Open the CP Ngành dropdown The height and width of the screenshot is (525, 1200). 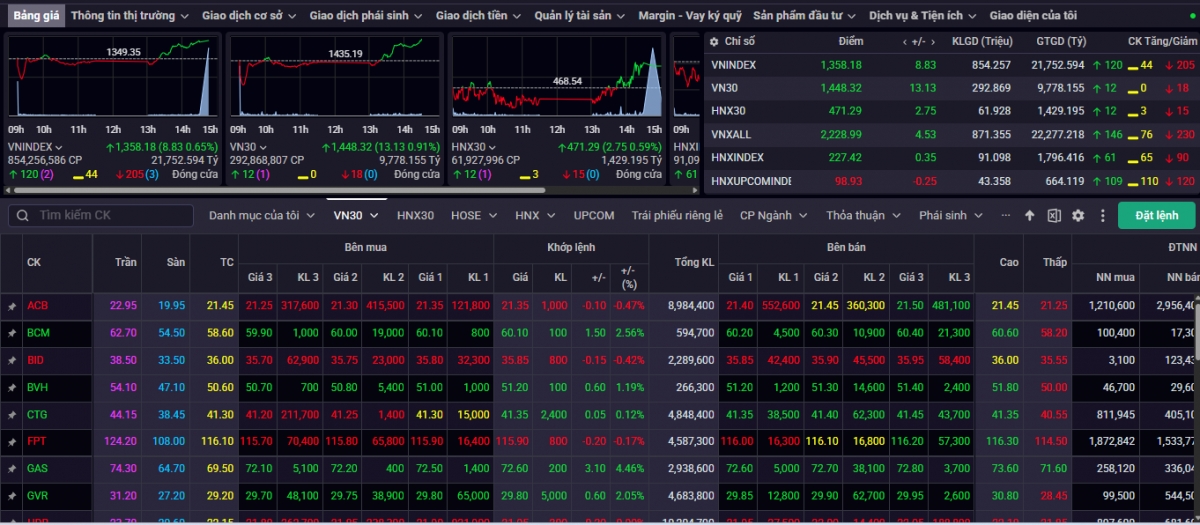point(773,215)
